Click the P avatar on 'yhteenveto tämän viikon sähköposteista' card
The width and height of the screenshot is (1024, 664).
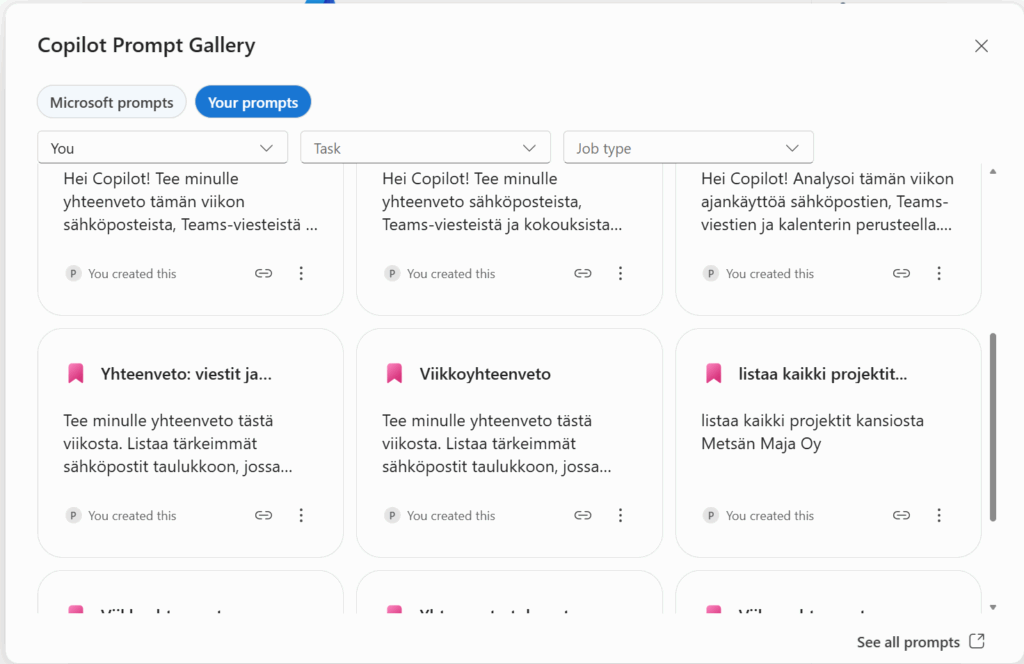click(73, 273)
